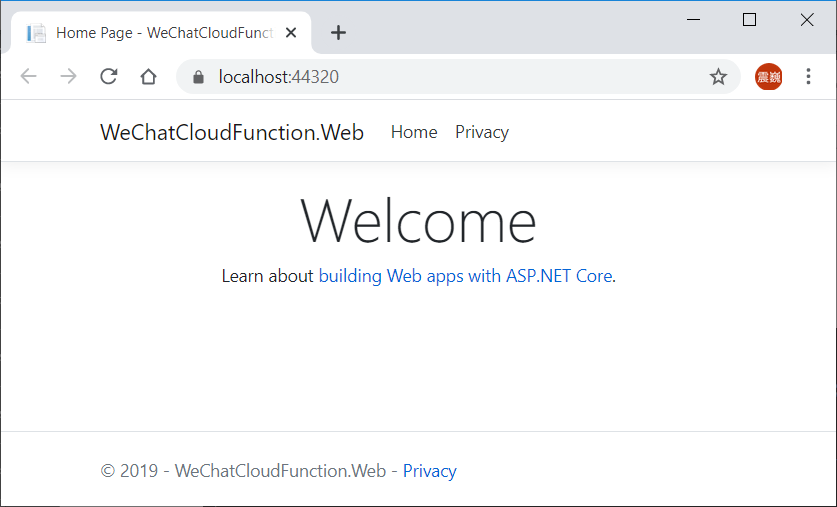This screenshot has width=837, height=507.
Task: Follow building Web apps with ASP.NET Core link
Action: [x=465, y=276]
